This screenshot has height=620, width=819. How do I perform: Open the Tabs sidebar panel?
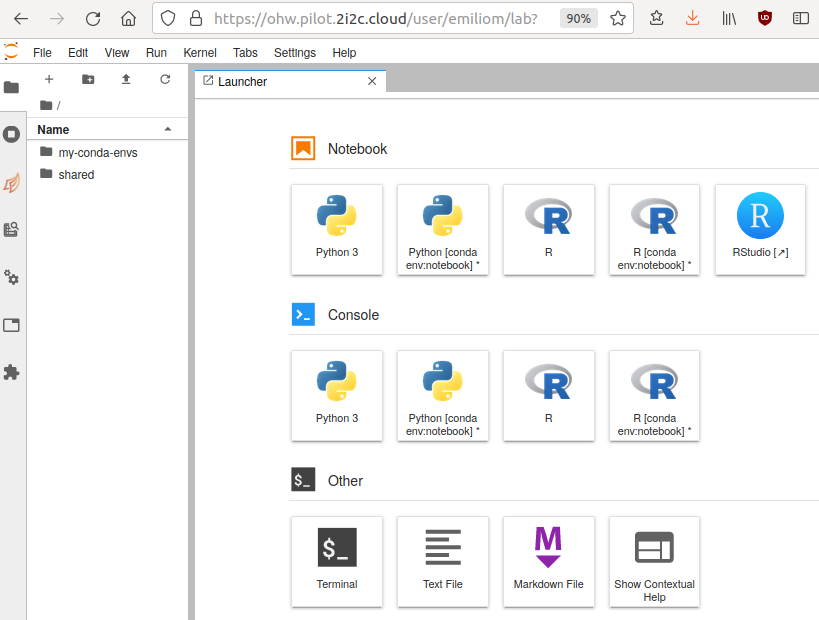(11, 325)
